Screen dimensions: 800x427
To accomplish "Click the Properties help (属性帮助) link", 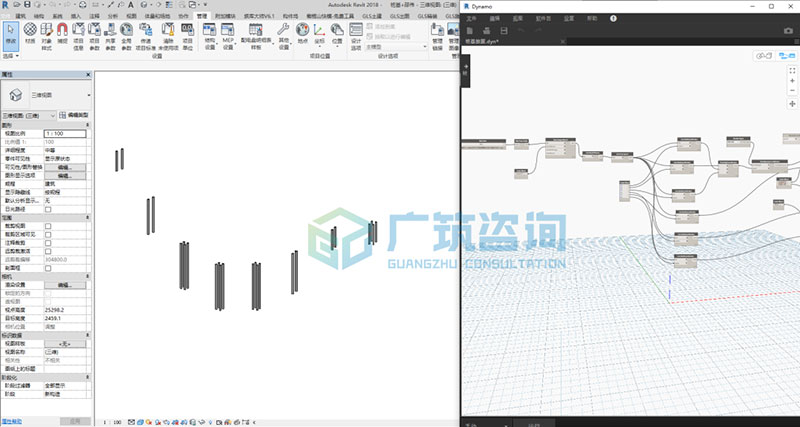I will point(11,421).
